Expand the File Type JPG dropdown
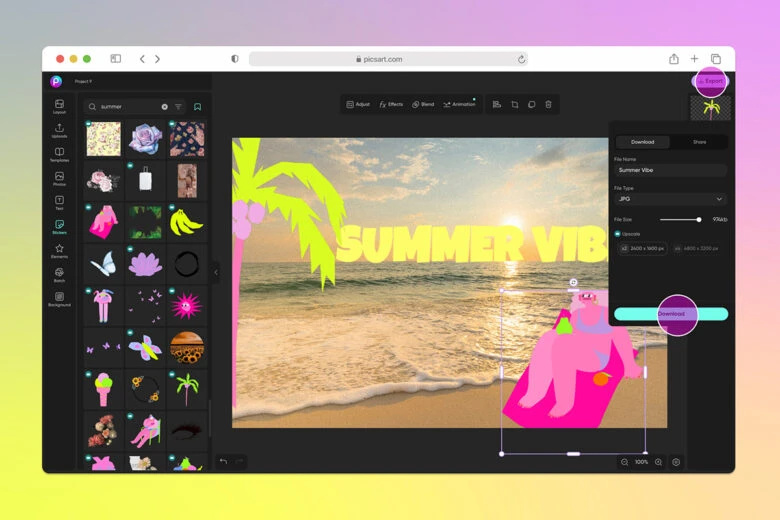 (670, 199)
